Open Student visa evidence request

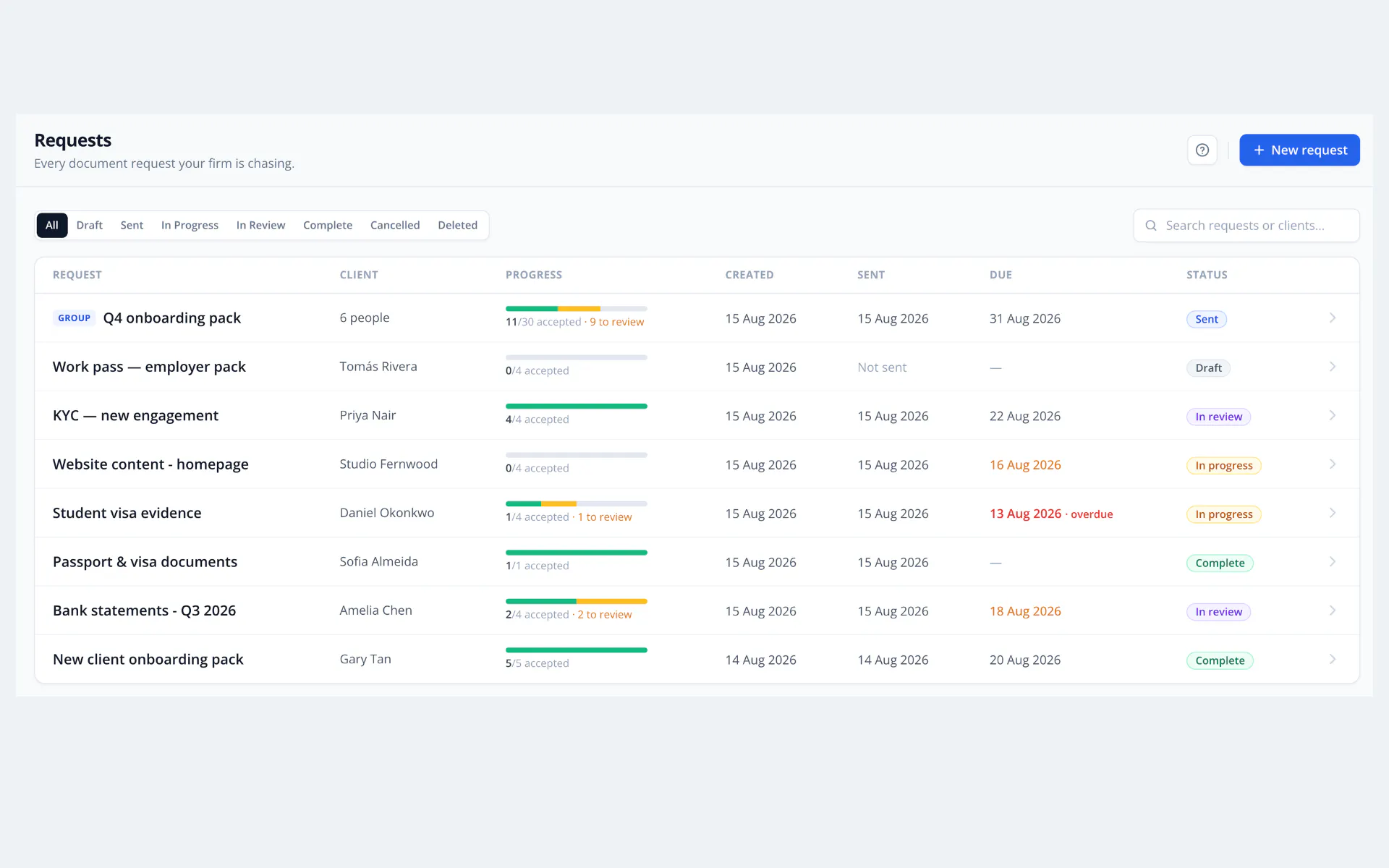127,513
